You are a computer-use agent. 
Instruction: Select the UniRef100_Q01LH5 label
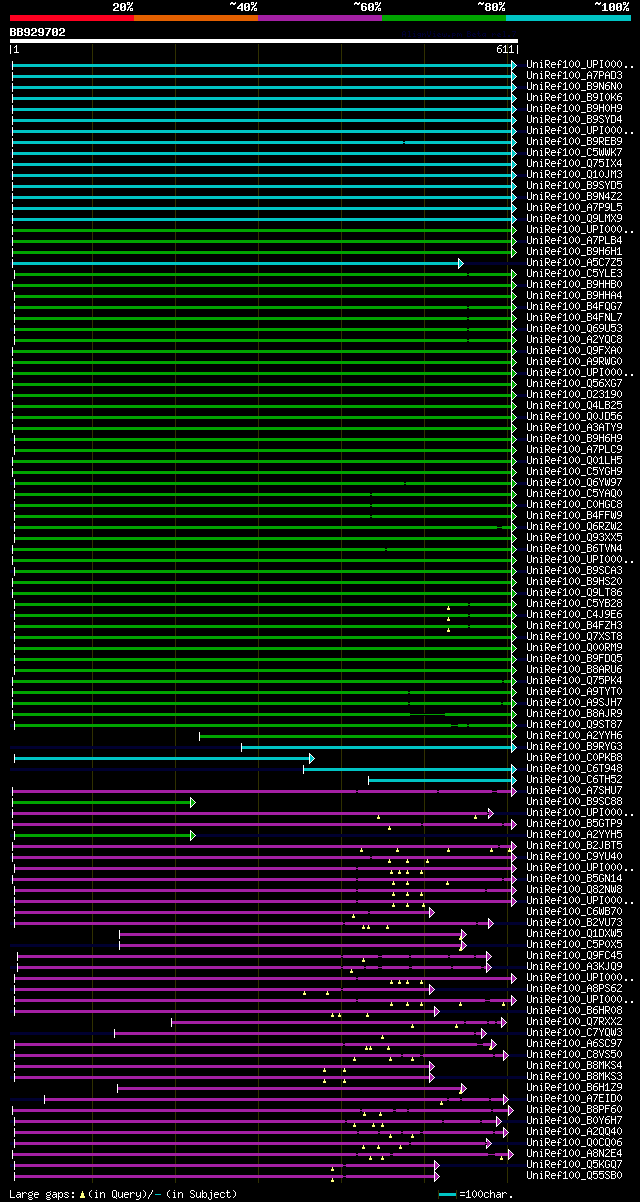point(575,460)
